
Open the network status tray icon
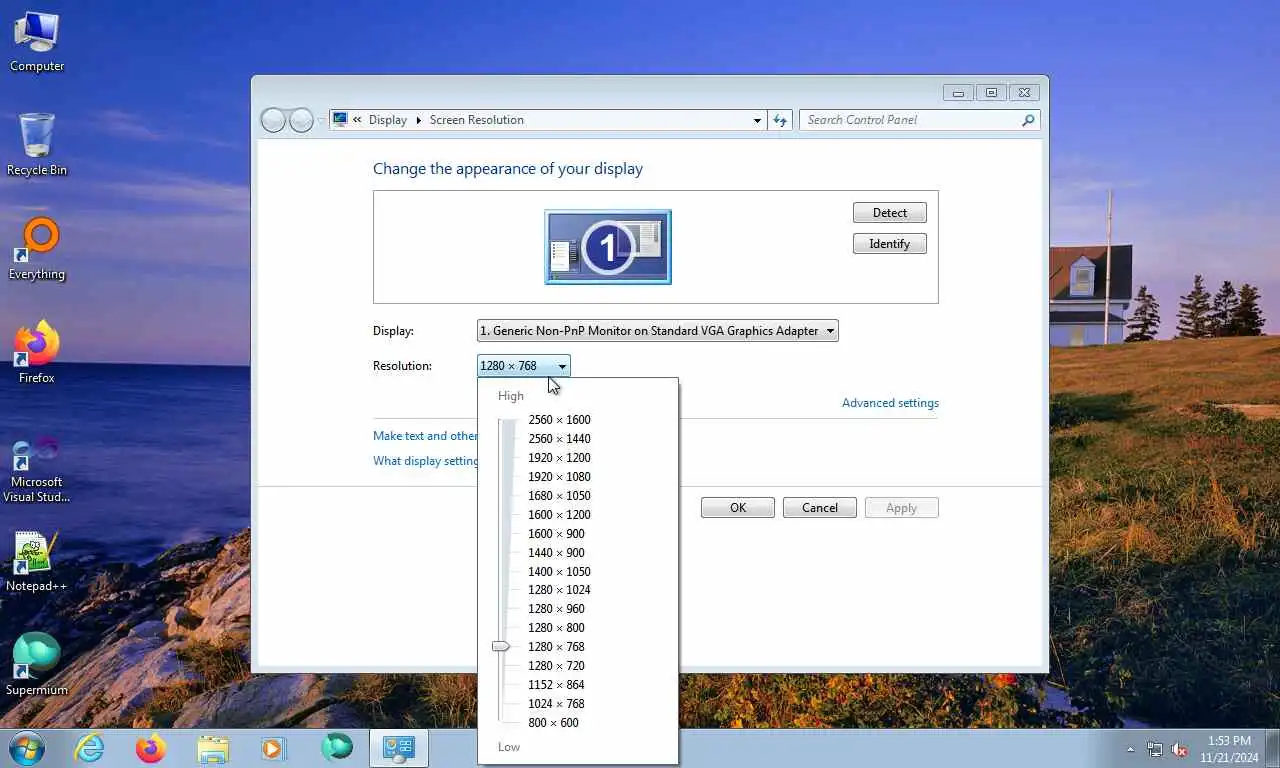[1155, 749]
